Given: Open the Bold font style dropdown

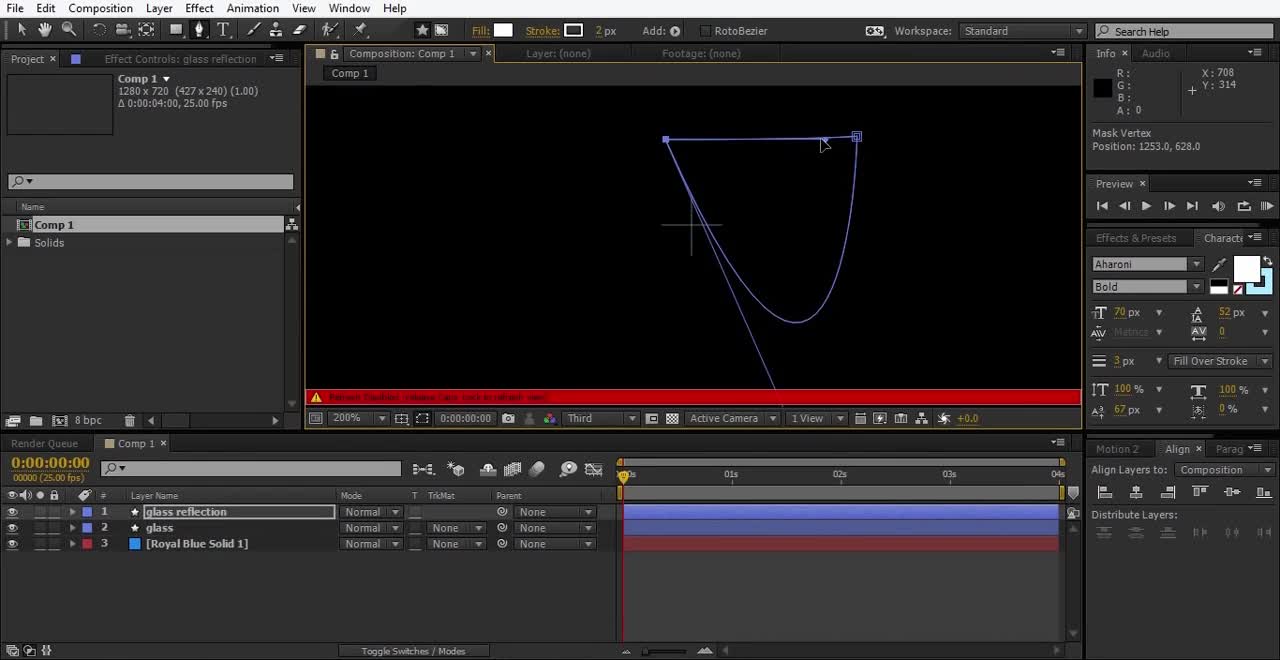Looking at the screenshot, I should click(1147, 287).
